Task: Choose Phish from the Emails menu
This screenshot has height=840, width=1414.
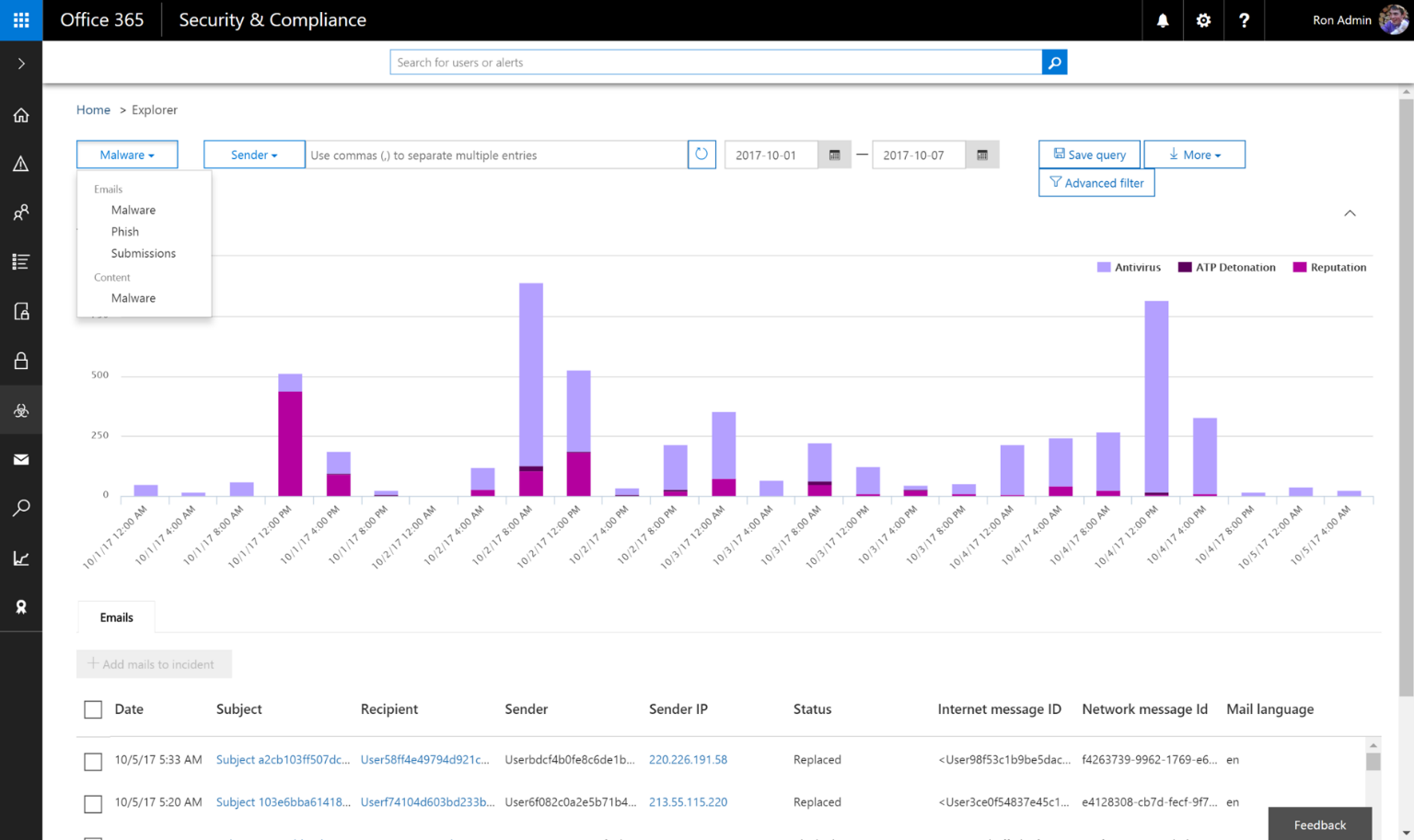Action: pos(124,231)
